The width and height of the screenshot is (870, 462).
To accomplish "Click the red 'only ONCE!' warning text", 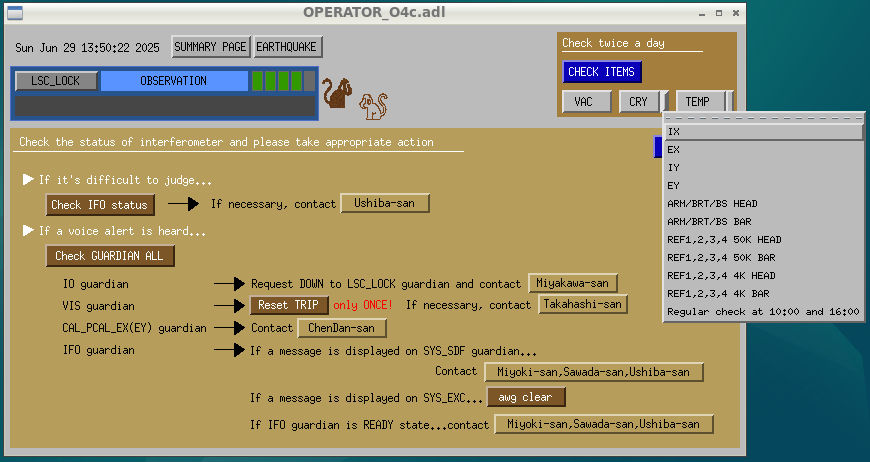I will [363, 305].
